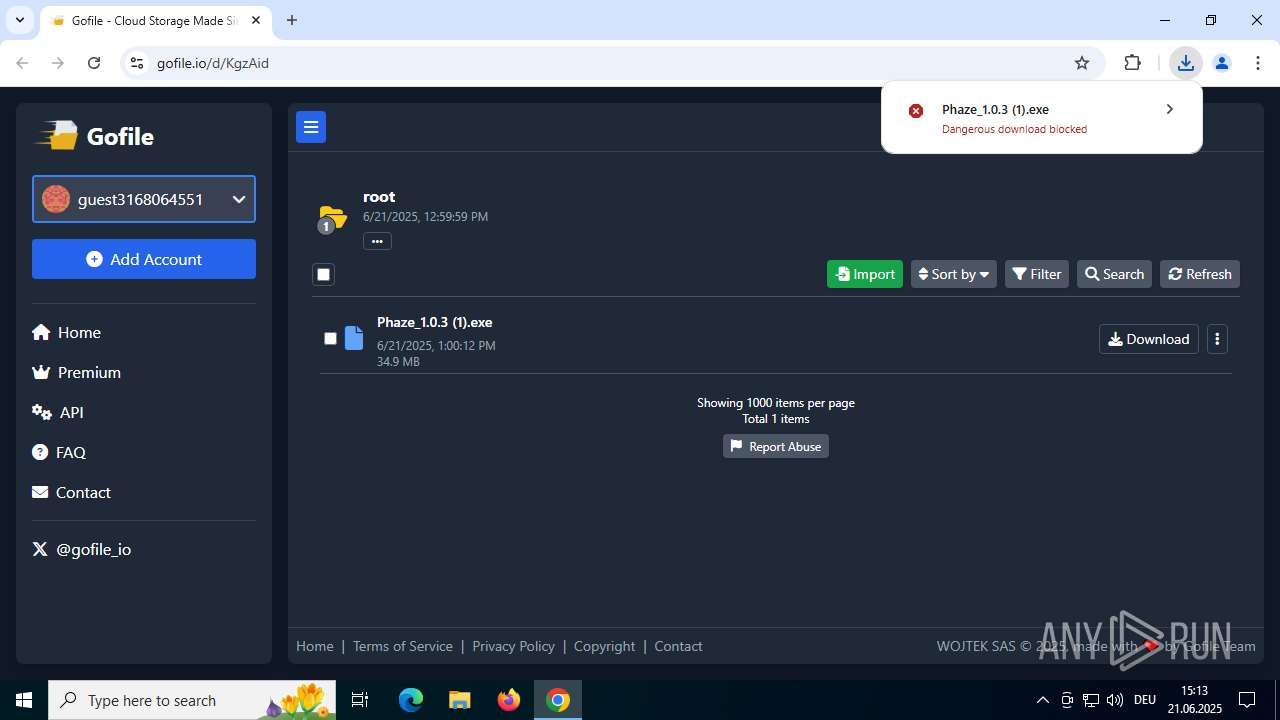Open Terms of Service link
The height and width of the screenshot is (720, 1280).
(403, 646)
